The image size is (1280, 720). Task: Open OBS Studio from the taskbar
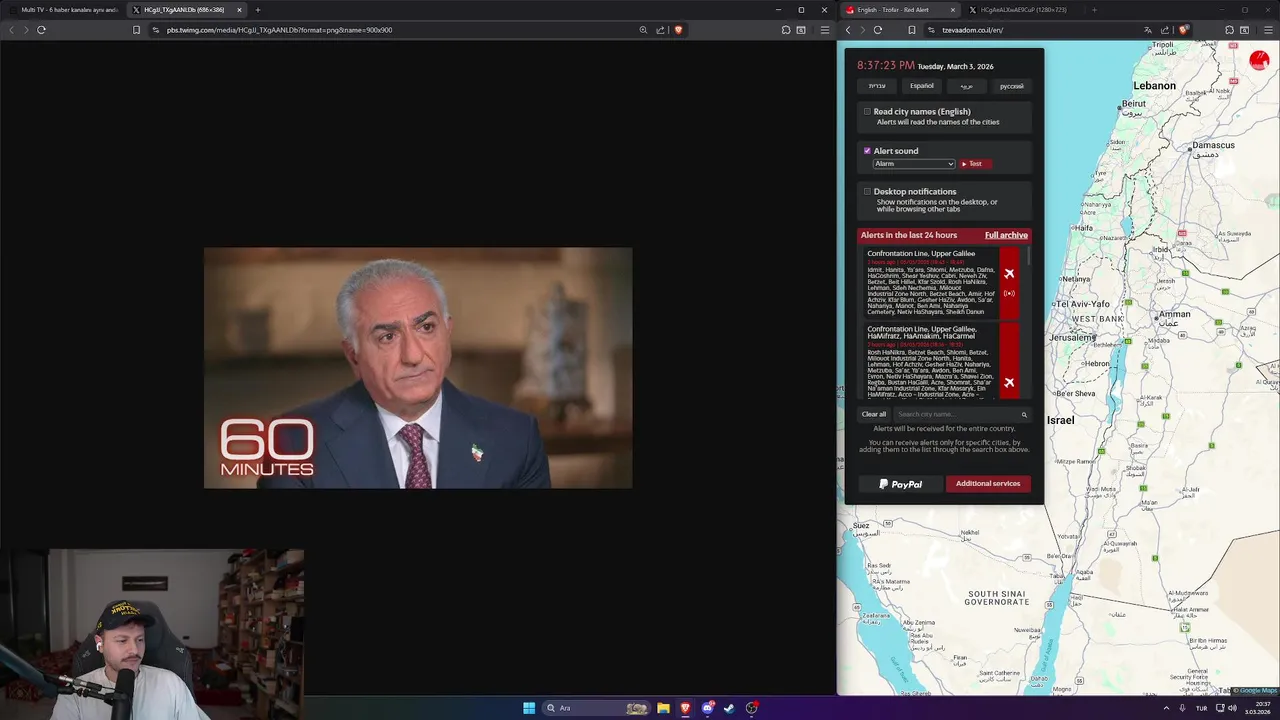751,708
